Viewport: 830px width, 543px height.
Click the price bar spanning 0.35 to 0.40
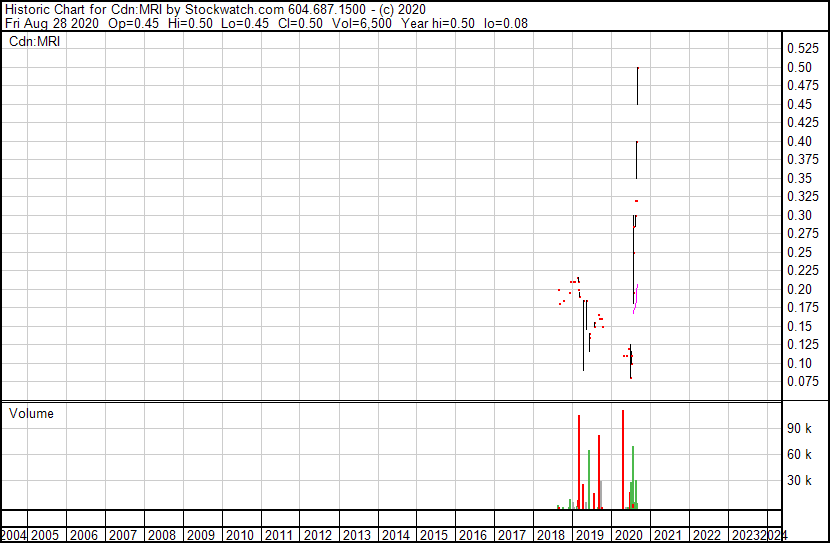[637, 160]
